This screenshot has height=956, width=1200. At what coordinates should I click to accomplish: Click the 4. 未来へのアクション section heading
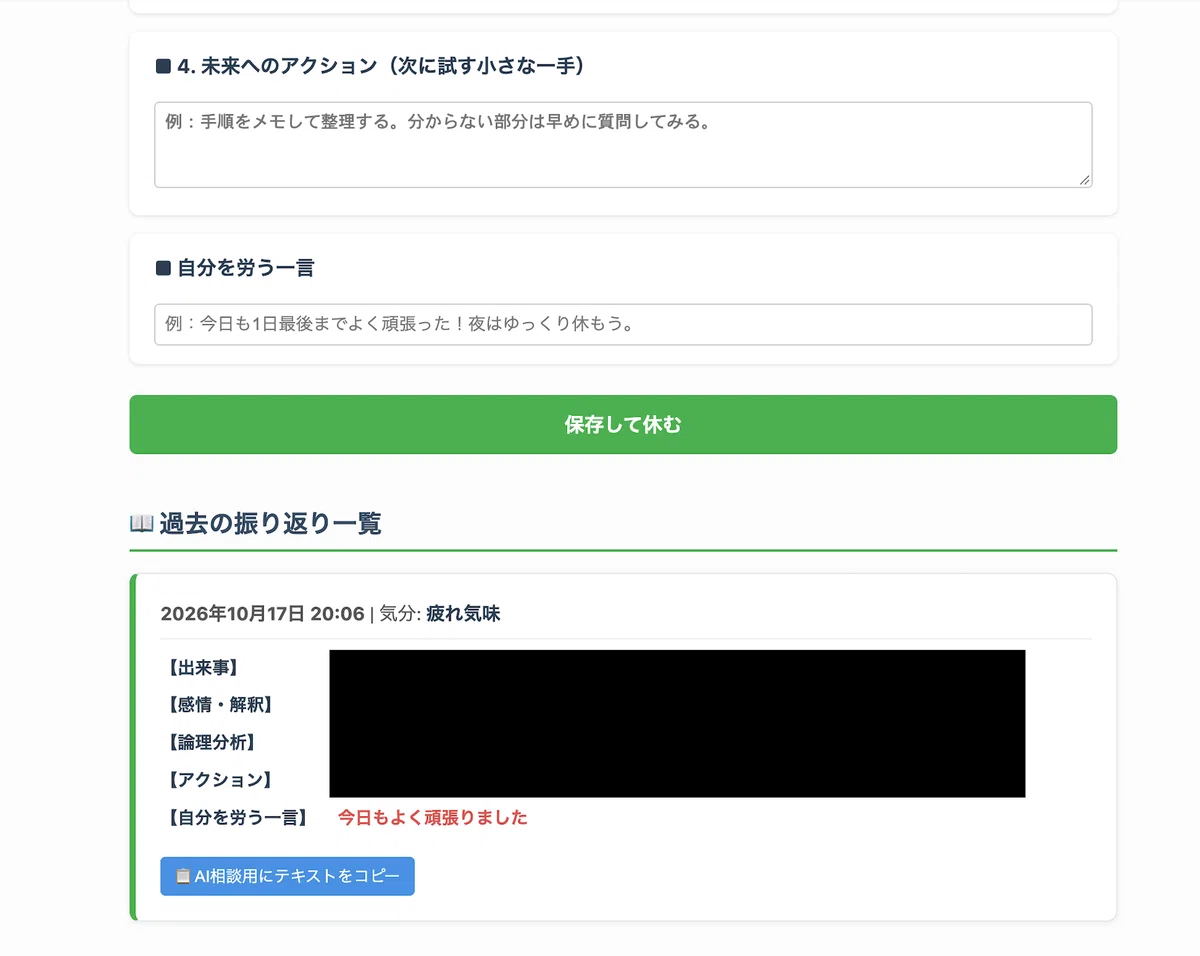381,66
